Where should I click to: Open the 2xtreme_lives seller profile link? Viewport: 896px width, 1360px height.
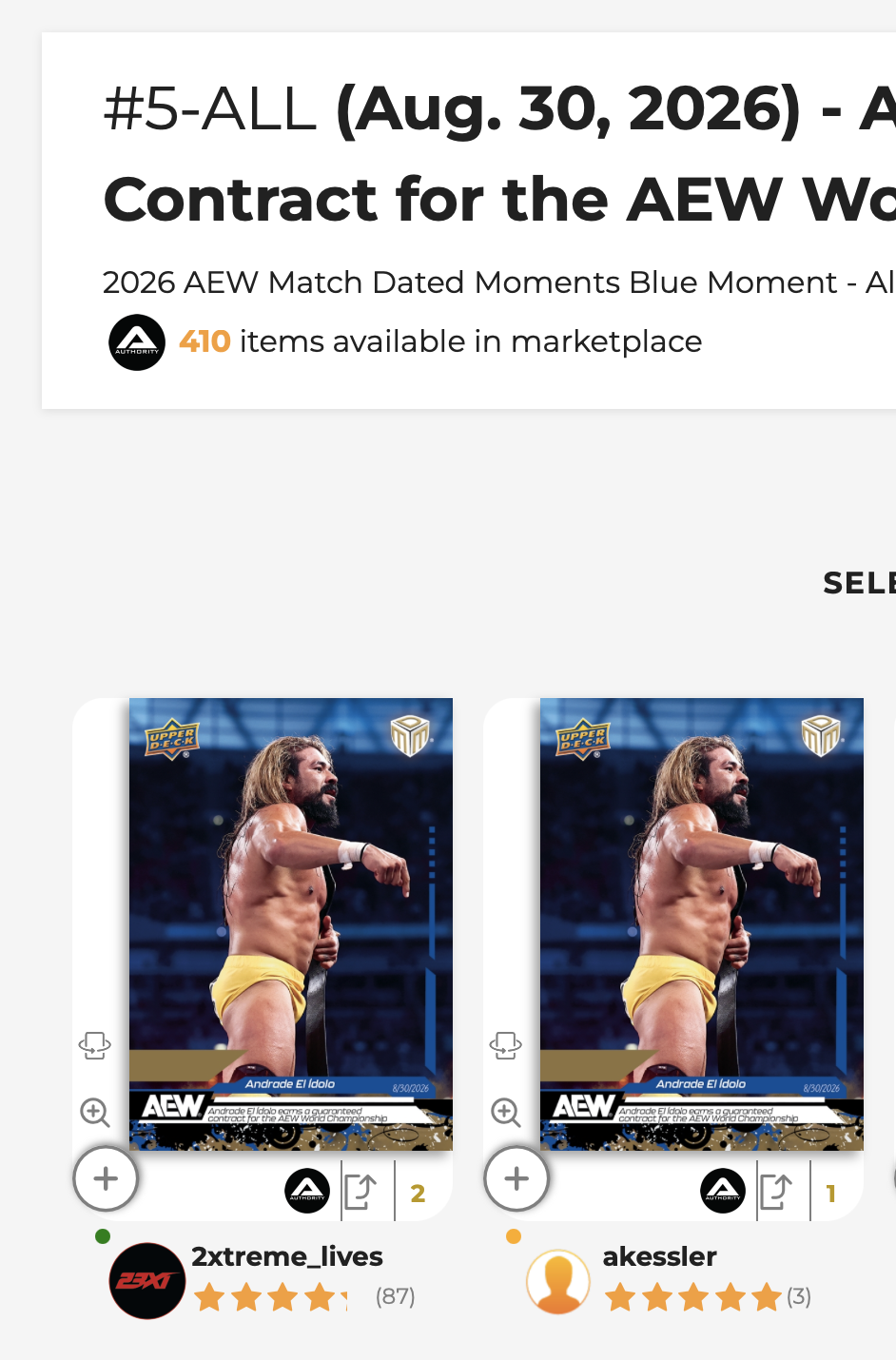tap(287, 1256)
